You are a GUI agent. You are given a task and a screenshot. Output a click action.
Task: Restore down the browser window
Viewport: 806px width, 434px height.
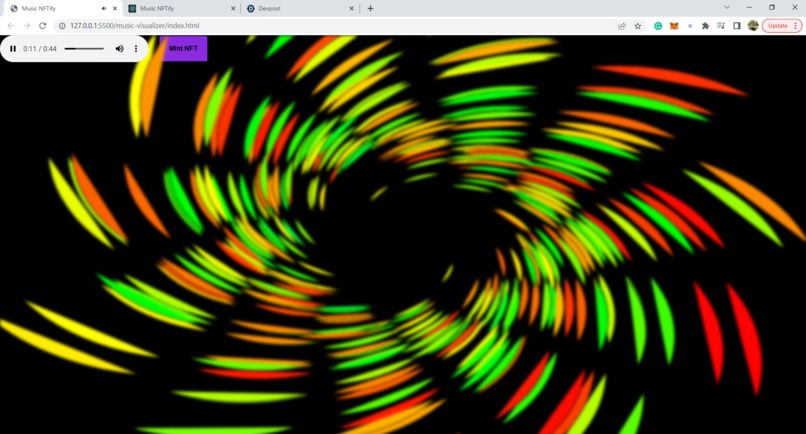(772, 7)
